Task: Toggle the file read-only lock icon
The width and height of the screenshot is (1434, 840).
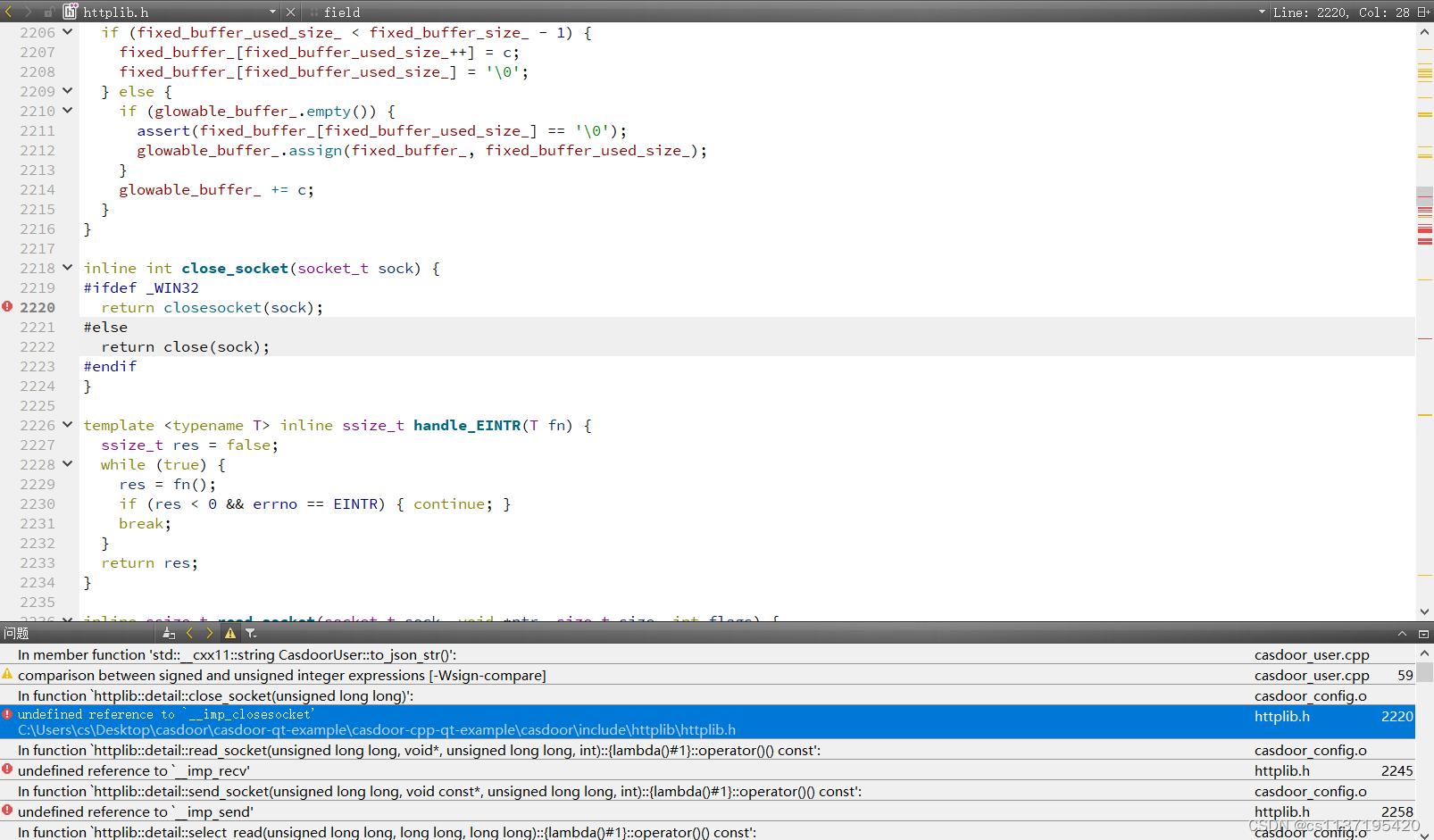Action: tap(49, 12)
